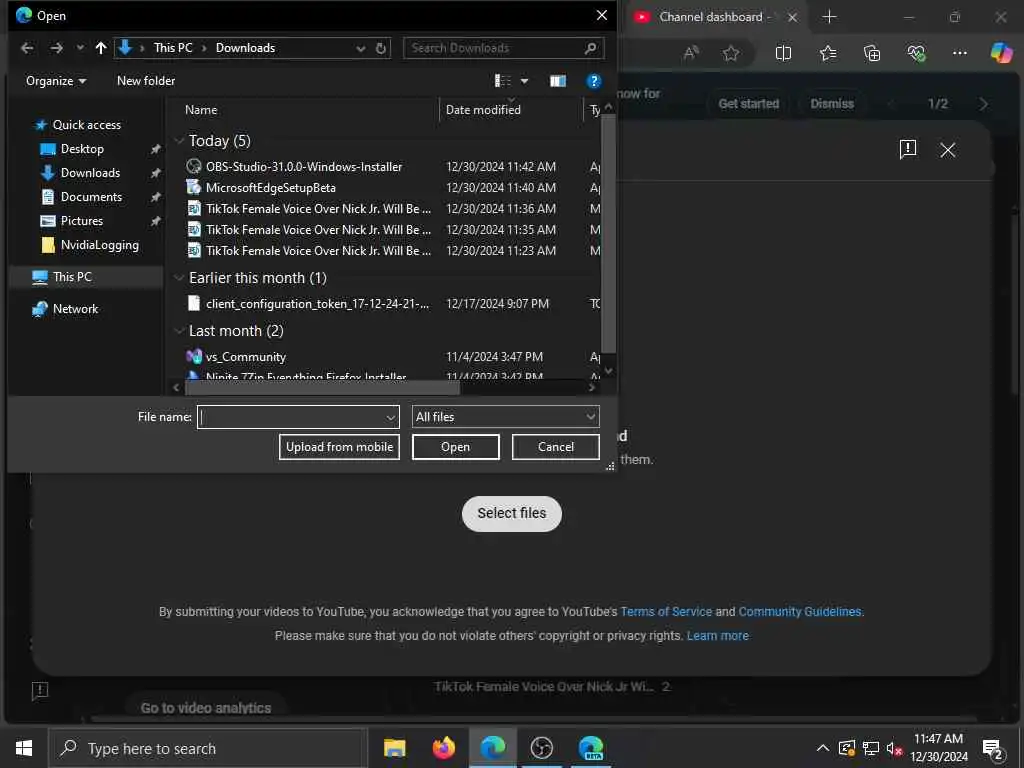The height and width of the screenshot is (768, 1024).
Task: Open the Learn more link
Action: pos(717,635)
